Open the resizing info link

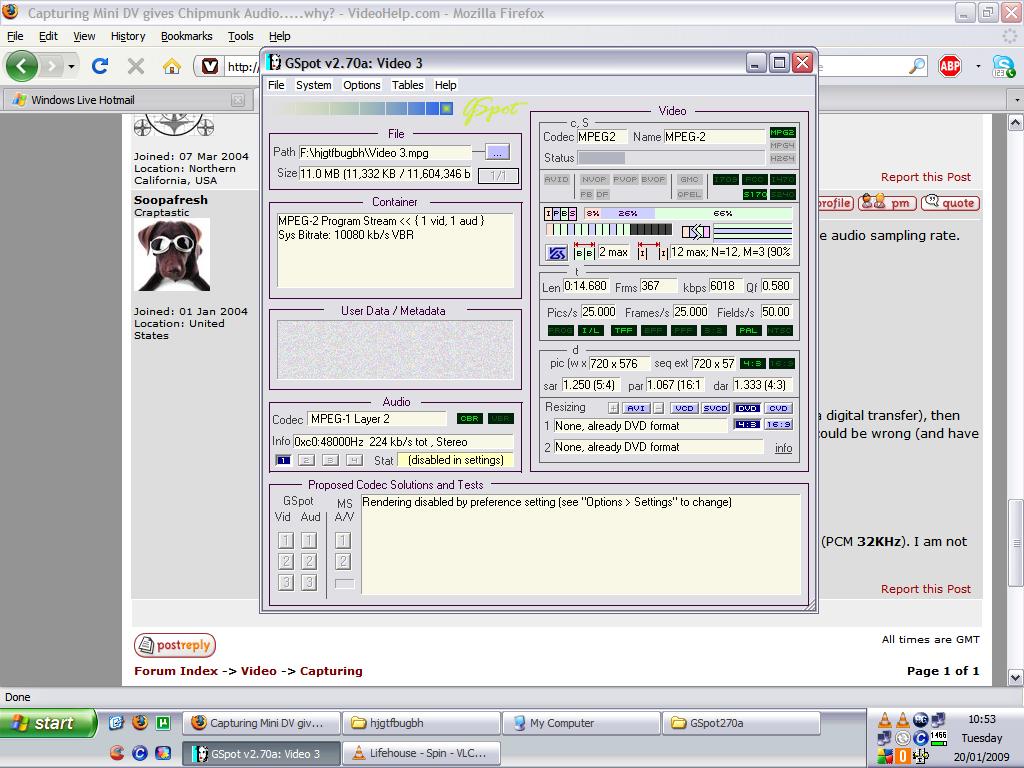coord(783,448)
